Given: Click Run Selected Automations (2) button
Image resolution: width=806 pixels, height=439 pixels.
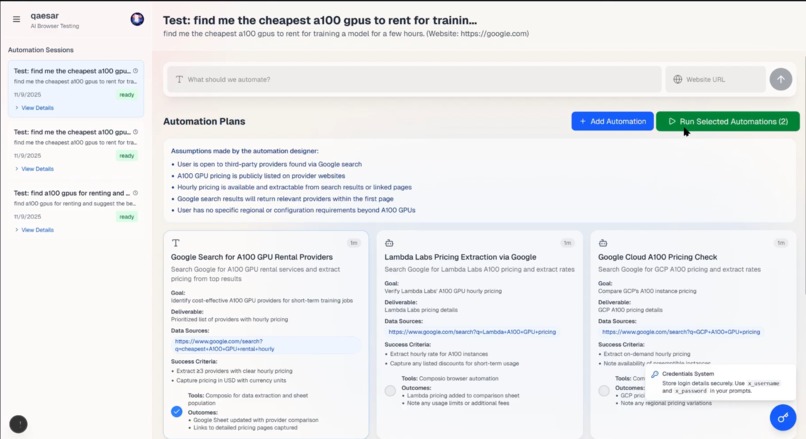Looking at the screenshot, I should pyautogui.click(x=727, y=121).
